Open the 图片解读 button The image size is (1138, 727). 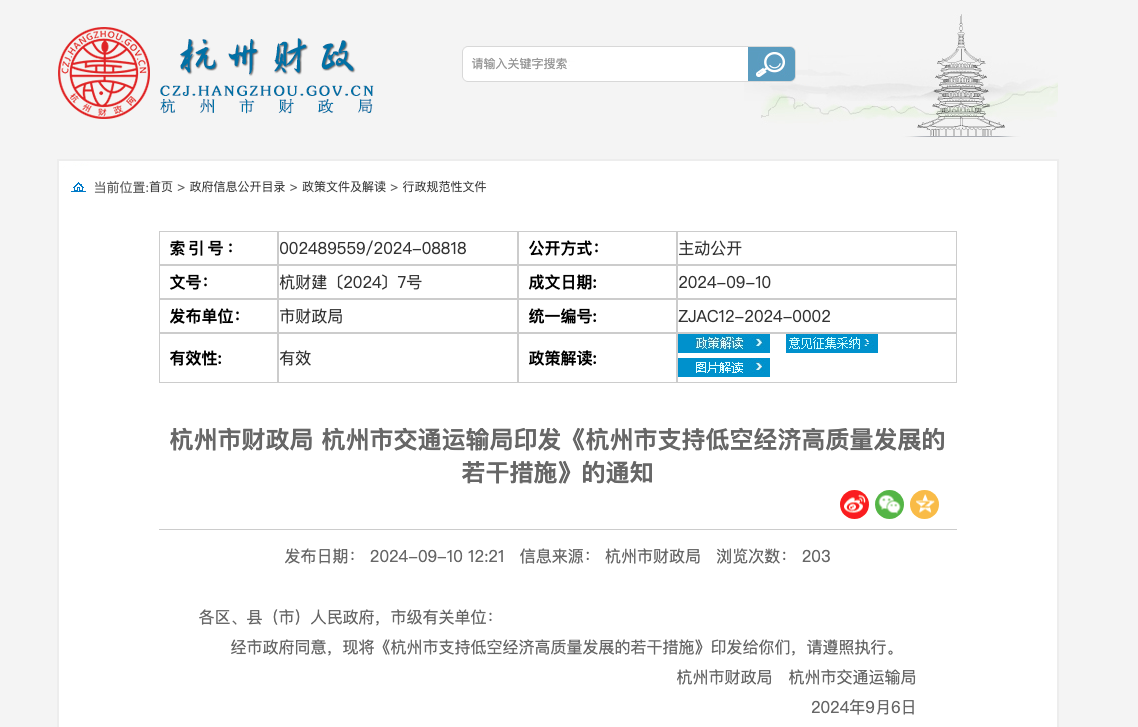[724, 368]
